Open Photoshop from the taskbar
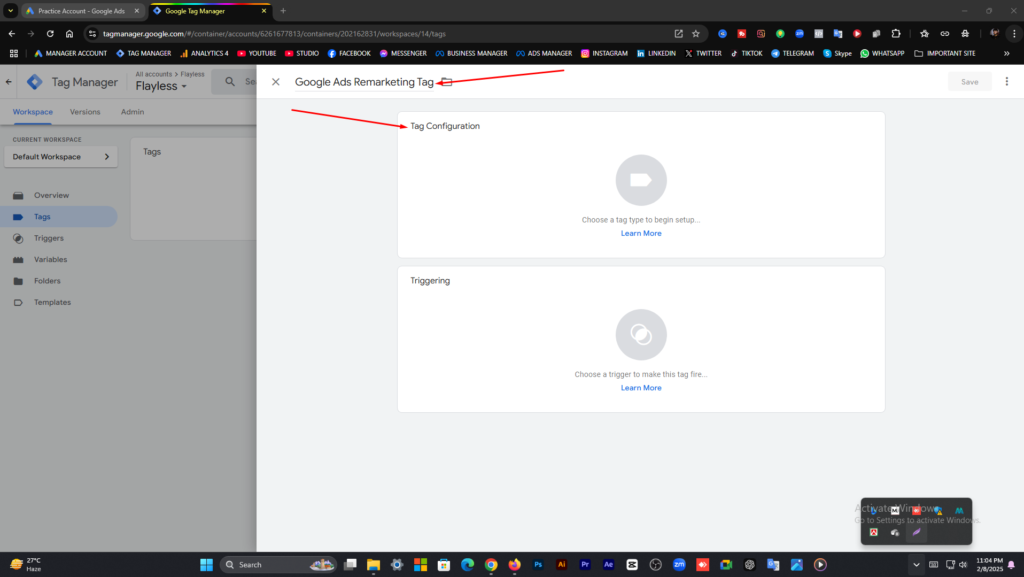This screenshot has width=1024, height=577. tap(538, 565)
